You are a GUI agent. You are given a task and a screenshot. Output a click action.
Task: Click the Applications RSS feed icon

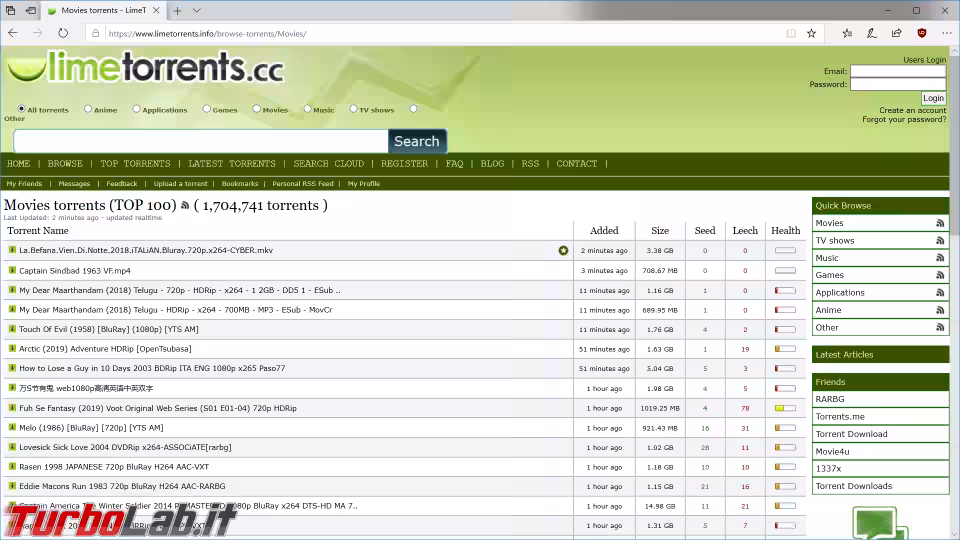tap(940, 293)
